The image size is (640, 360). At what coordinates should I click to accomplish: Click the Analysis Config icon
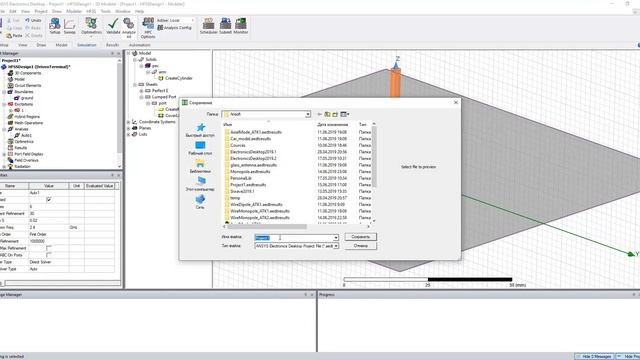click(174, 28)
